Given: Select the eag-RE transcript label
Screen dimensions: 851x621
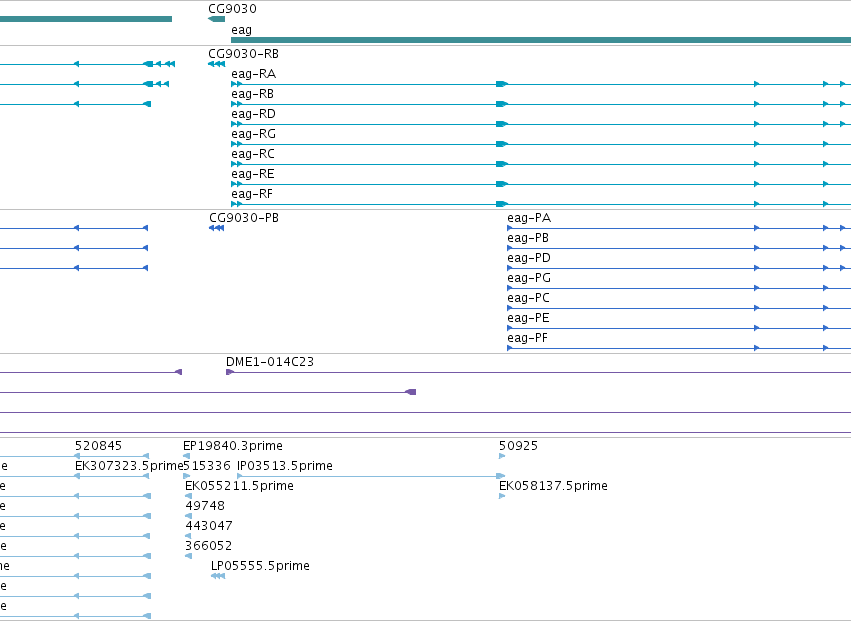Looking at the screenshot, I should (253, 174).
